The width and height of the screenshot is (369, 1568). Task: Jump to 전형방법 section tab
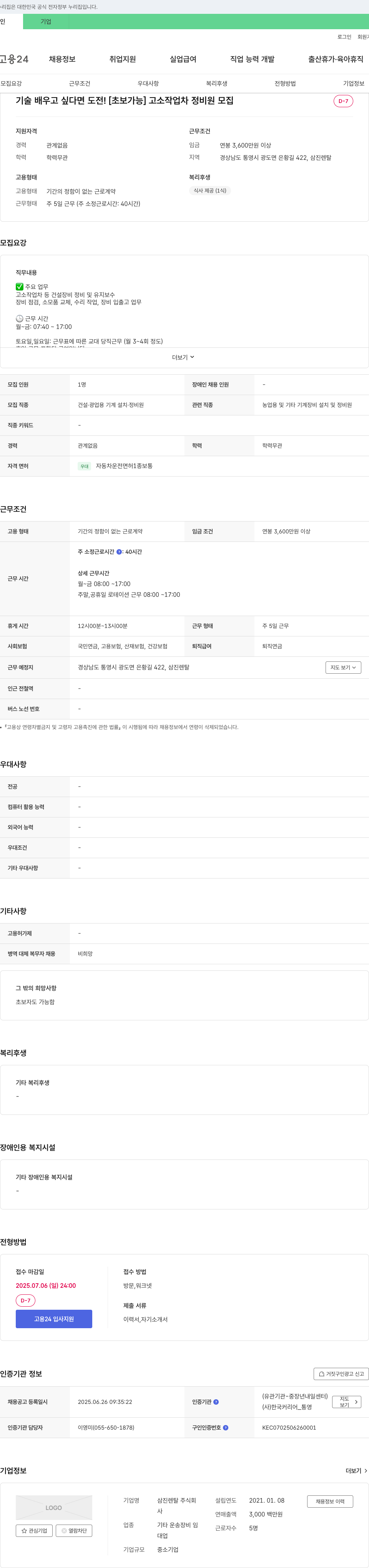tap(285, 83)
